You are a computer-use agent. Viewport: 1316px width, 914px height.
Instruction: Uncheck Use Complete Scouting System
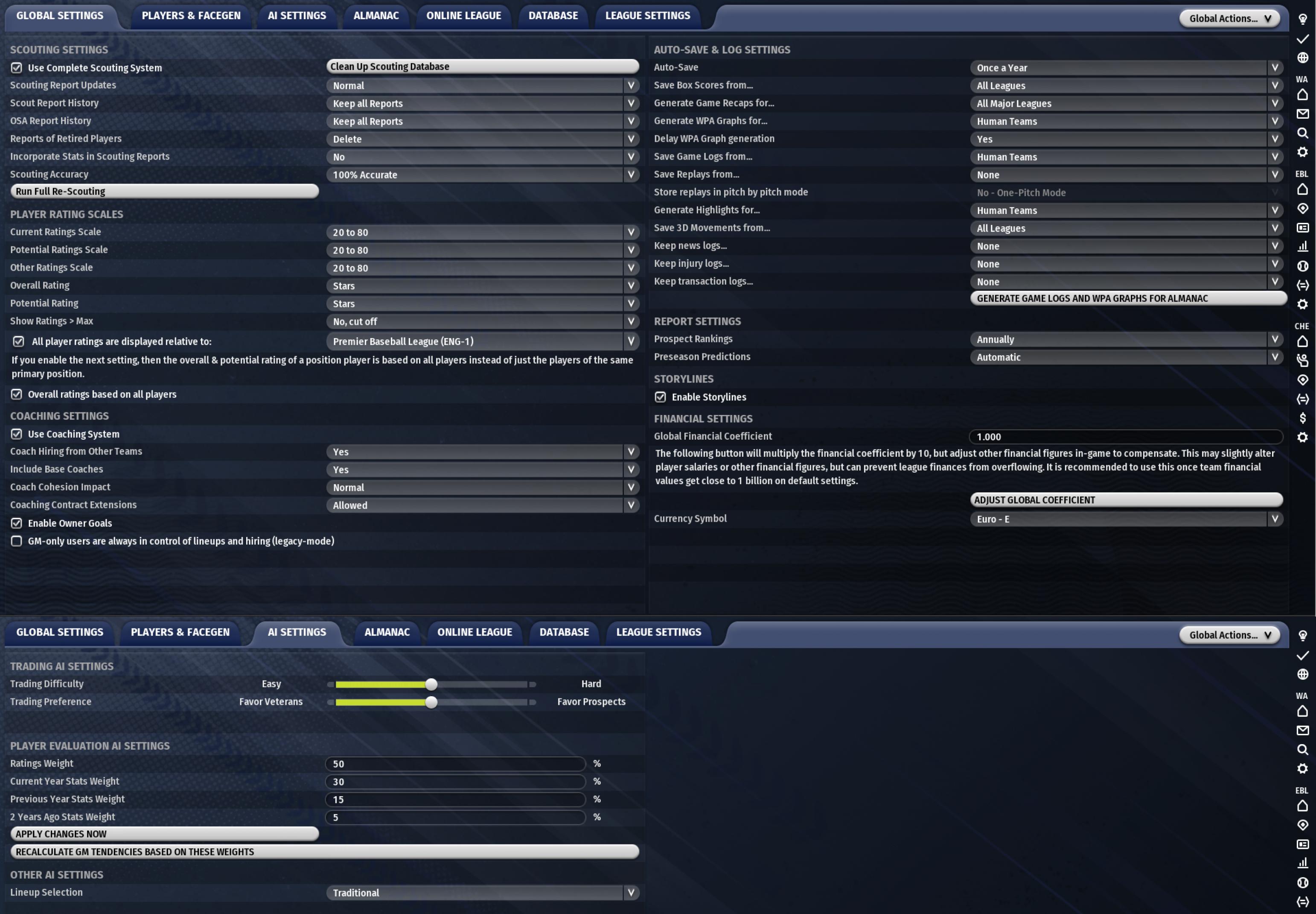[17, 67]
